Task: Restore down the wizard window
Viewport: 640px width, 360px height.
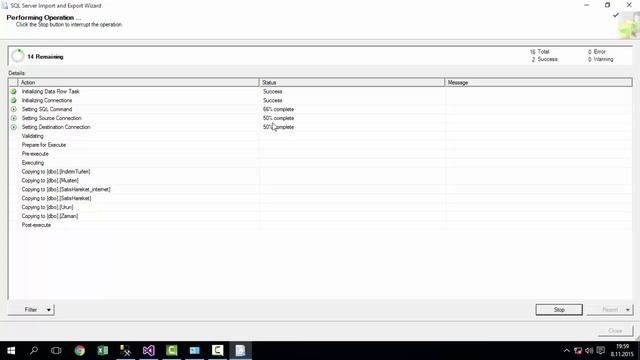Action: pos(607,5)
